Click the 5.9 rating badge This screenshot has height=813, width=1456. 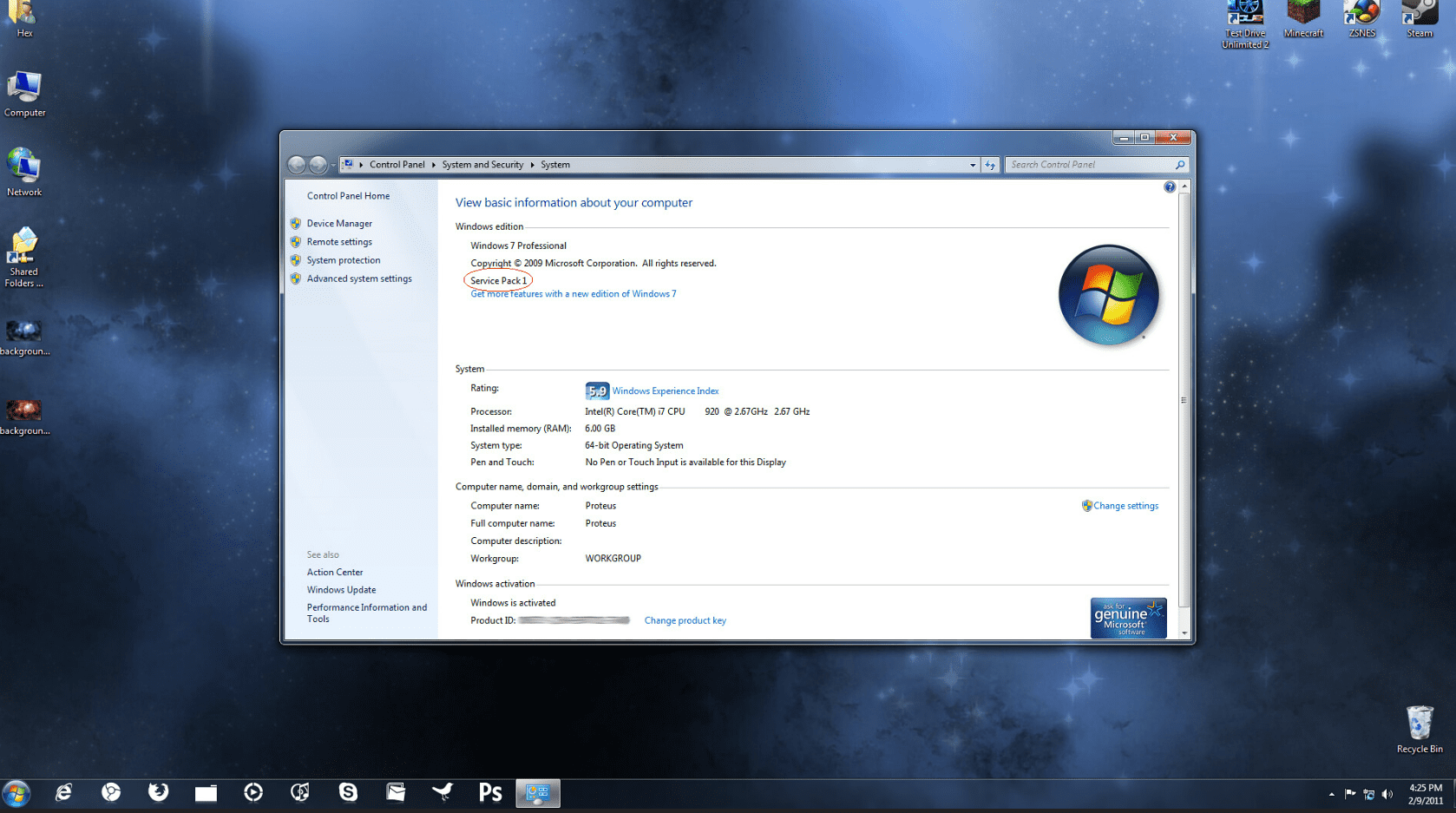point(597,391)
